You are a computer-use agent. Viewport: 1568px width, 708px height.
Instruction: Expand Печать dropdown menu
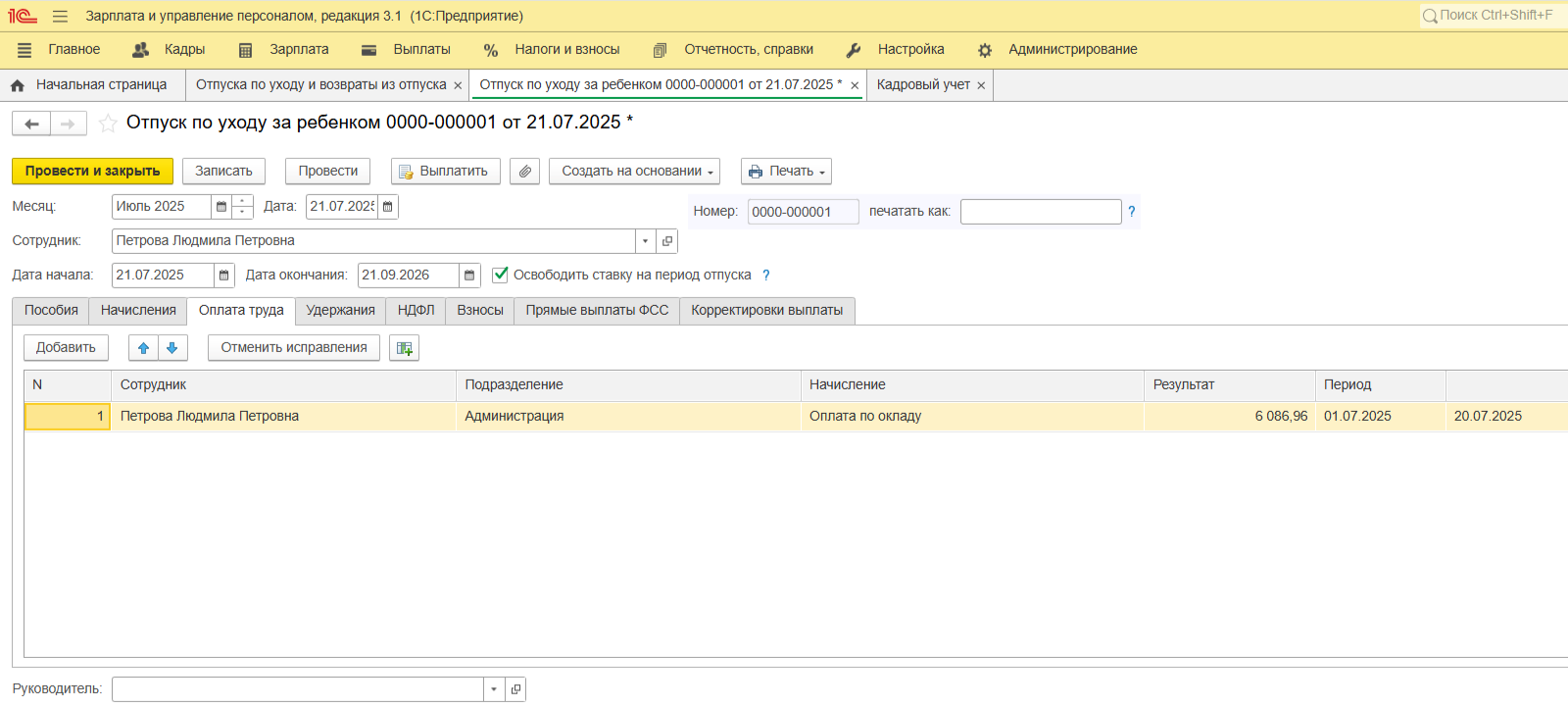[786, 172]
